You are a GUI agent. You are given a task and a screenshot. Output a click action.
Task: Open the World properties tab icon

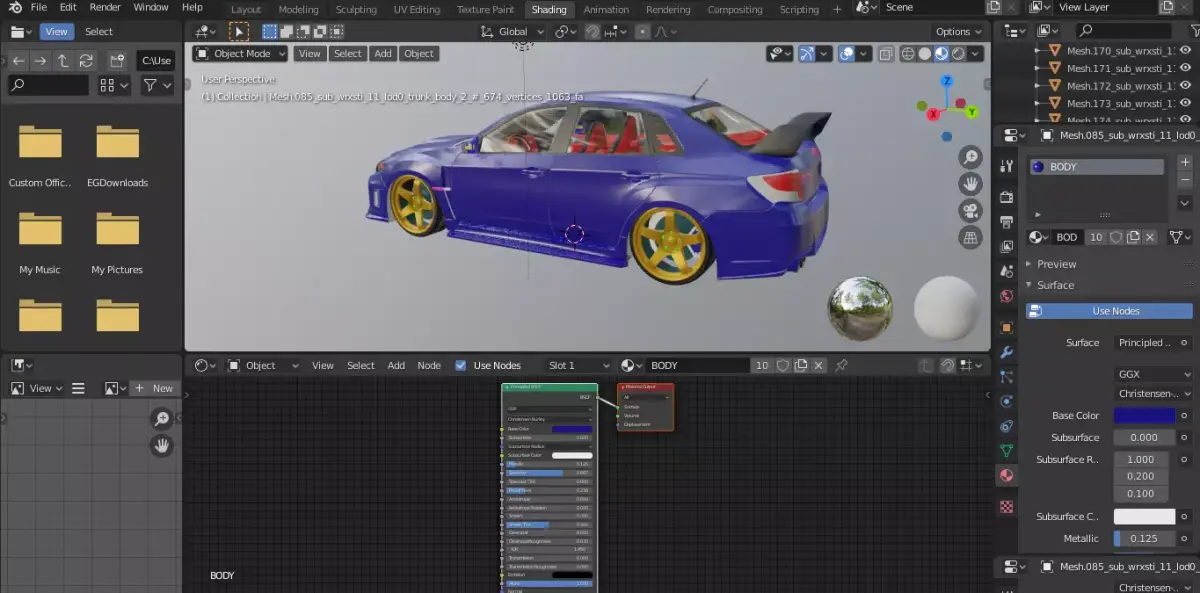tap(1007, 296)
